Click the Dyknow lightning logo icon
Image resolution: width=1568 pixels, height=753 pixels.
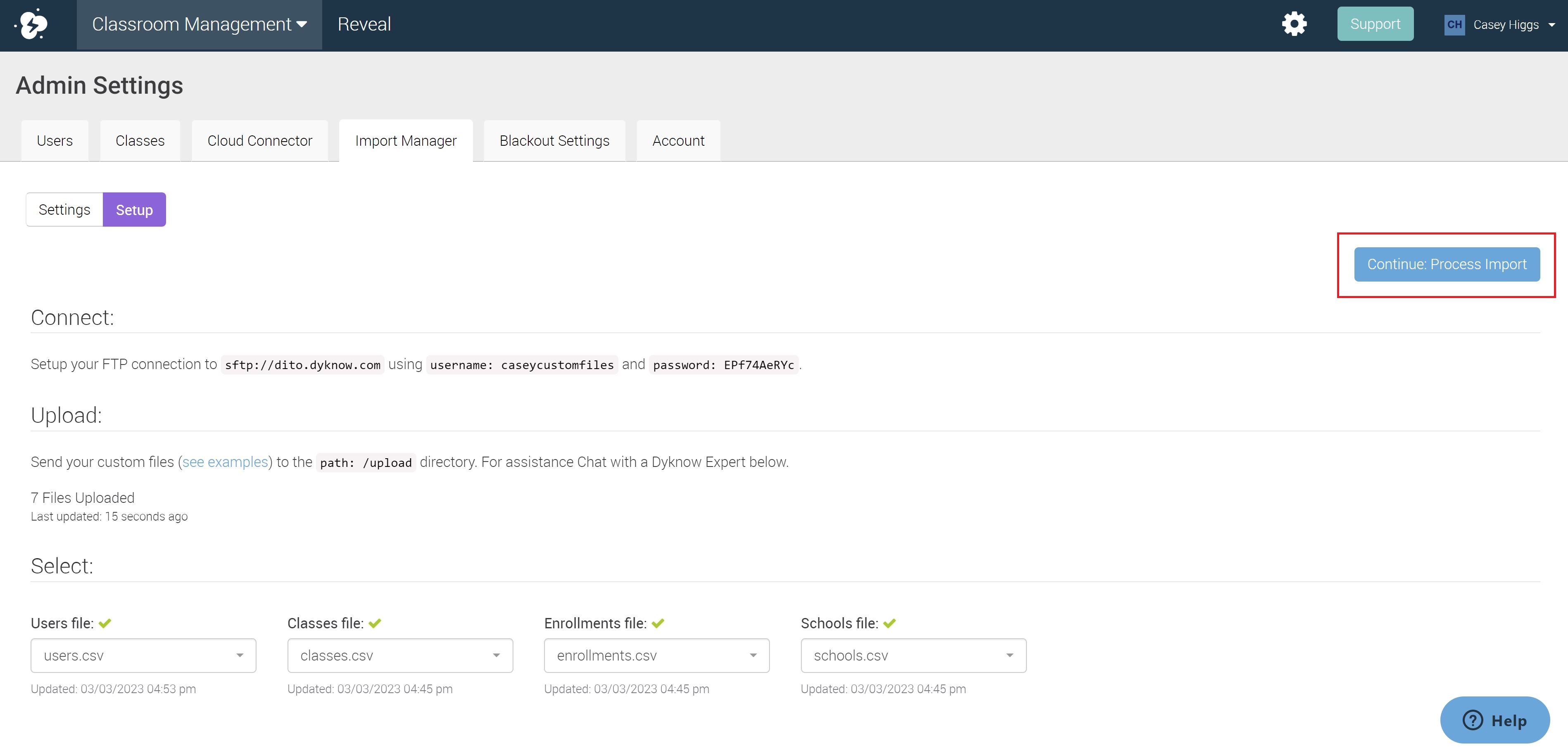tap(31, 24)
